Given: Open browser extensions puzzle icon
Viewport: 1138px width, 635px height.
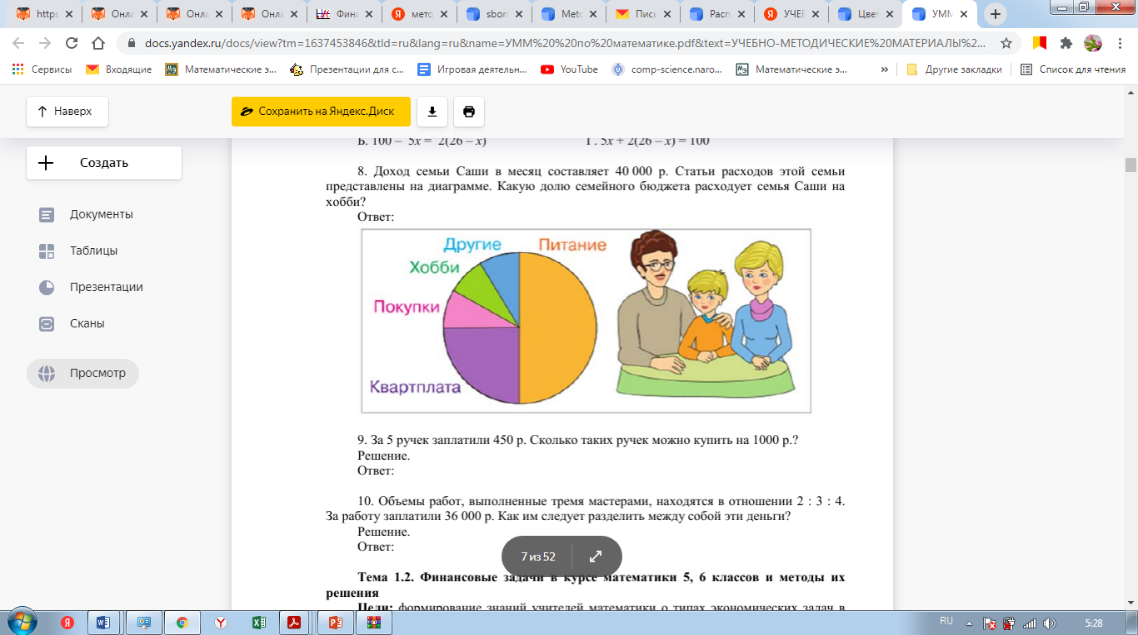Looking at the screenshot, I should pyautogui.click(x=1066, y=44).
